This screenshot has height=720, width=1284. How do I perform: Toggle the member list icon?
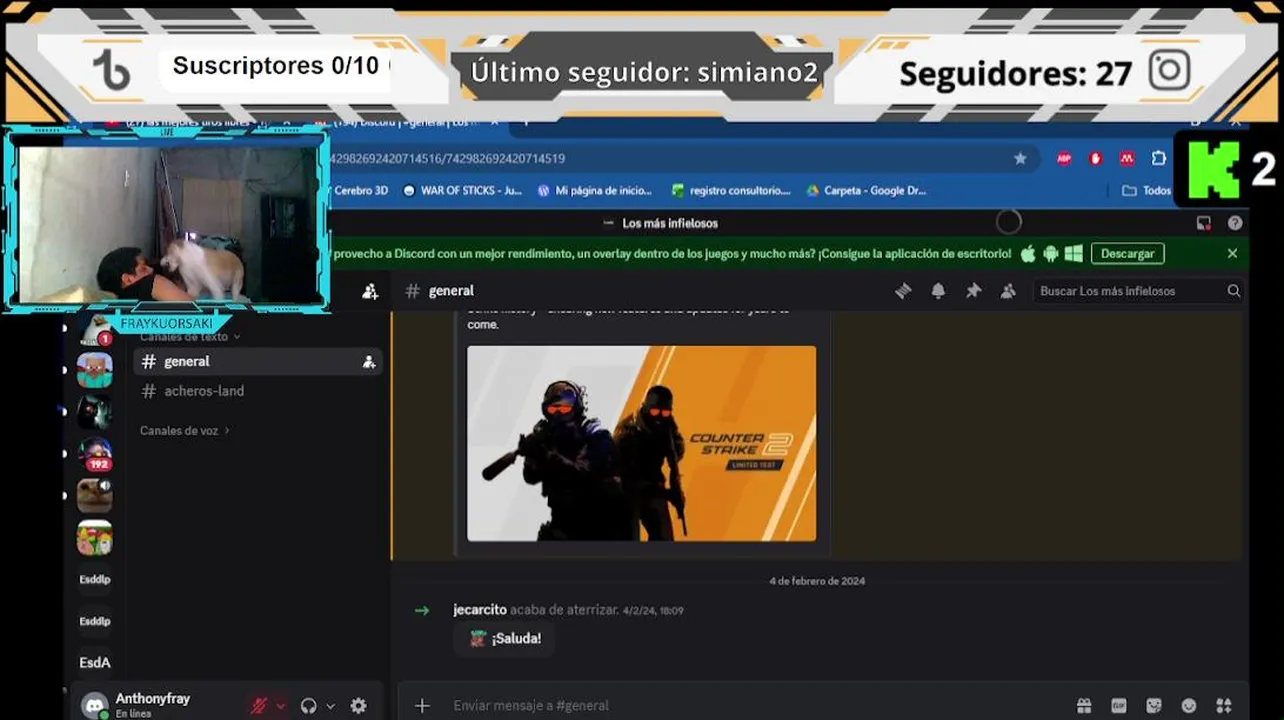pyautogui.click(x=1008, y=291)
